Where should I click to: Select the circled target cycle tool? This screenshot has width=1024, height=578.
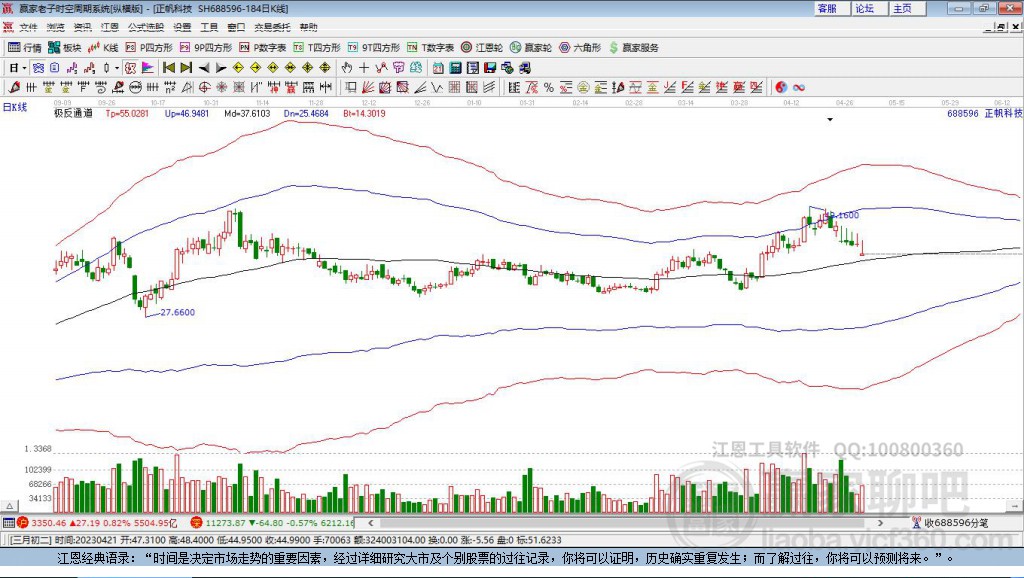204,87
